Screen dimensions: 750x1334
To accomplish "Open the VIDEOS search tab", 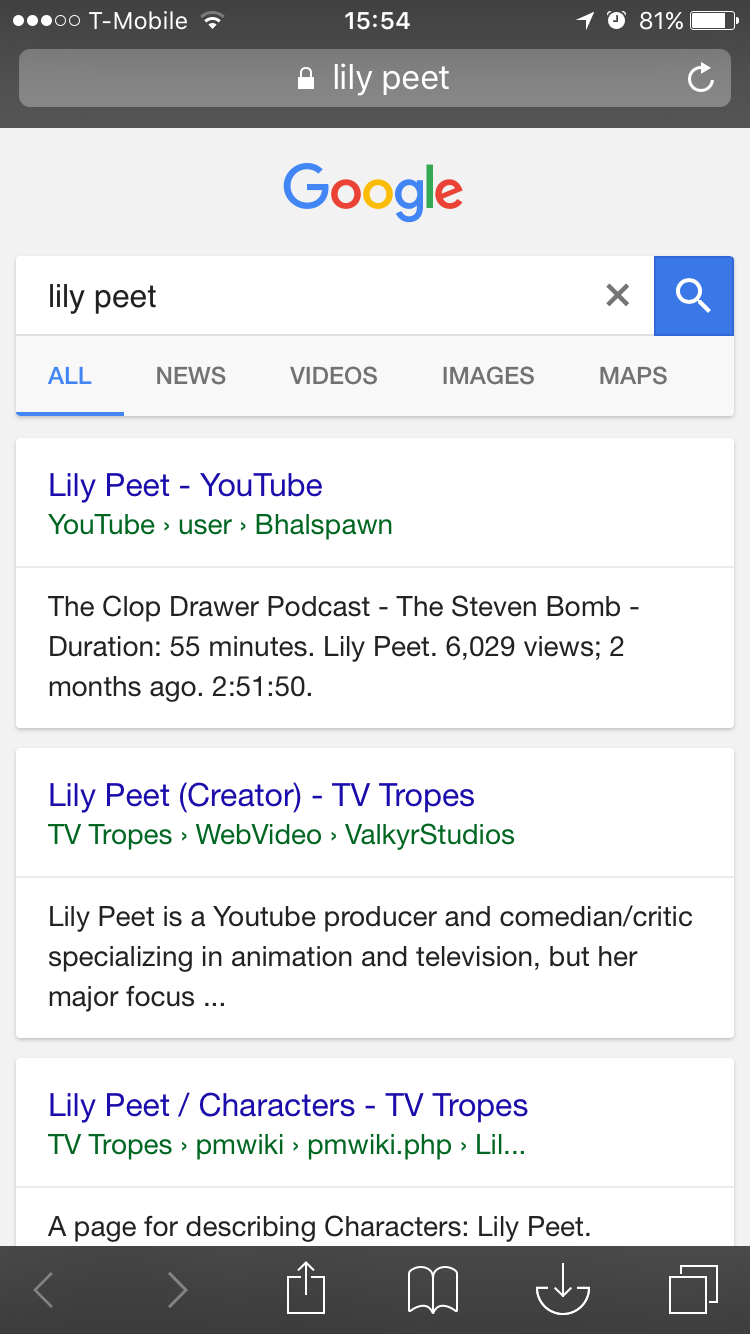I will click(x=333, y=375).
